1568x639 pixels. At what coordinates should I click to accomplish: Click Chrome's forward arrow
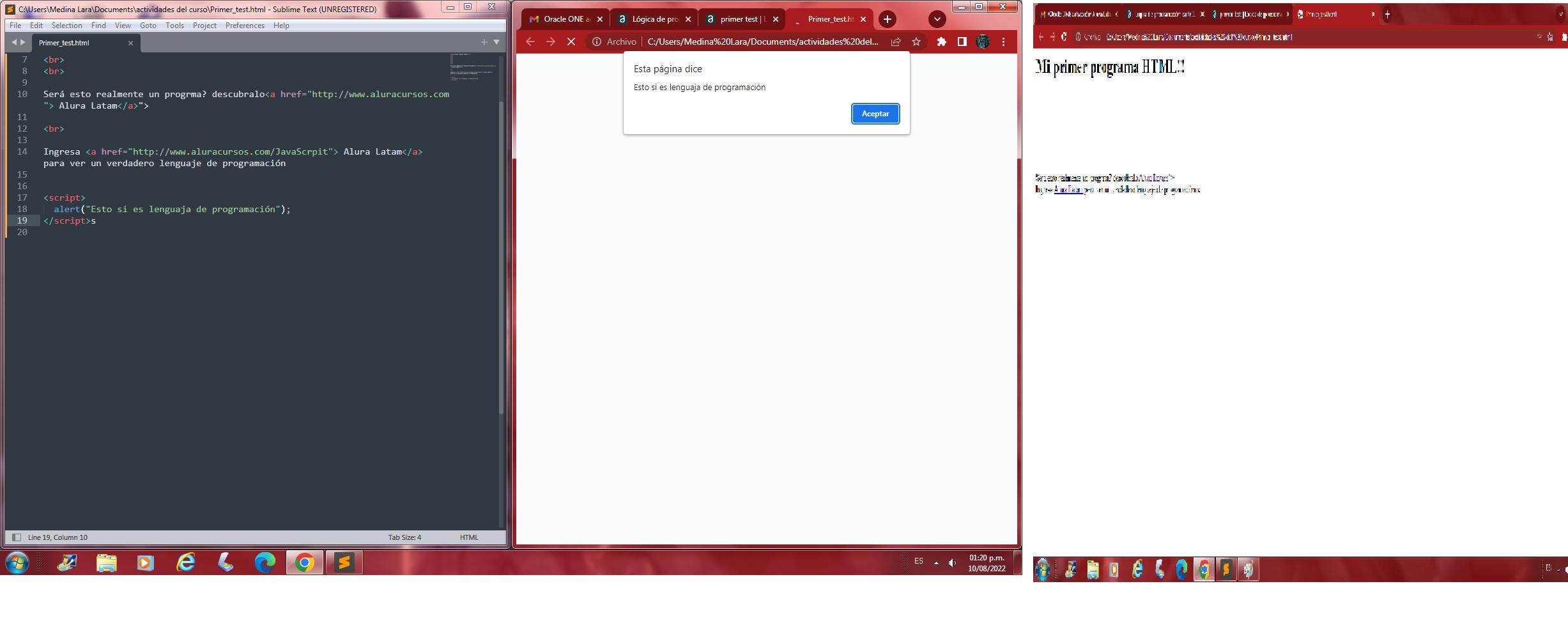[550, 42]
